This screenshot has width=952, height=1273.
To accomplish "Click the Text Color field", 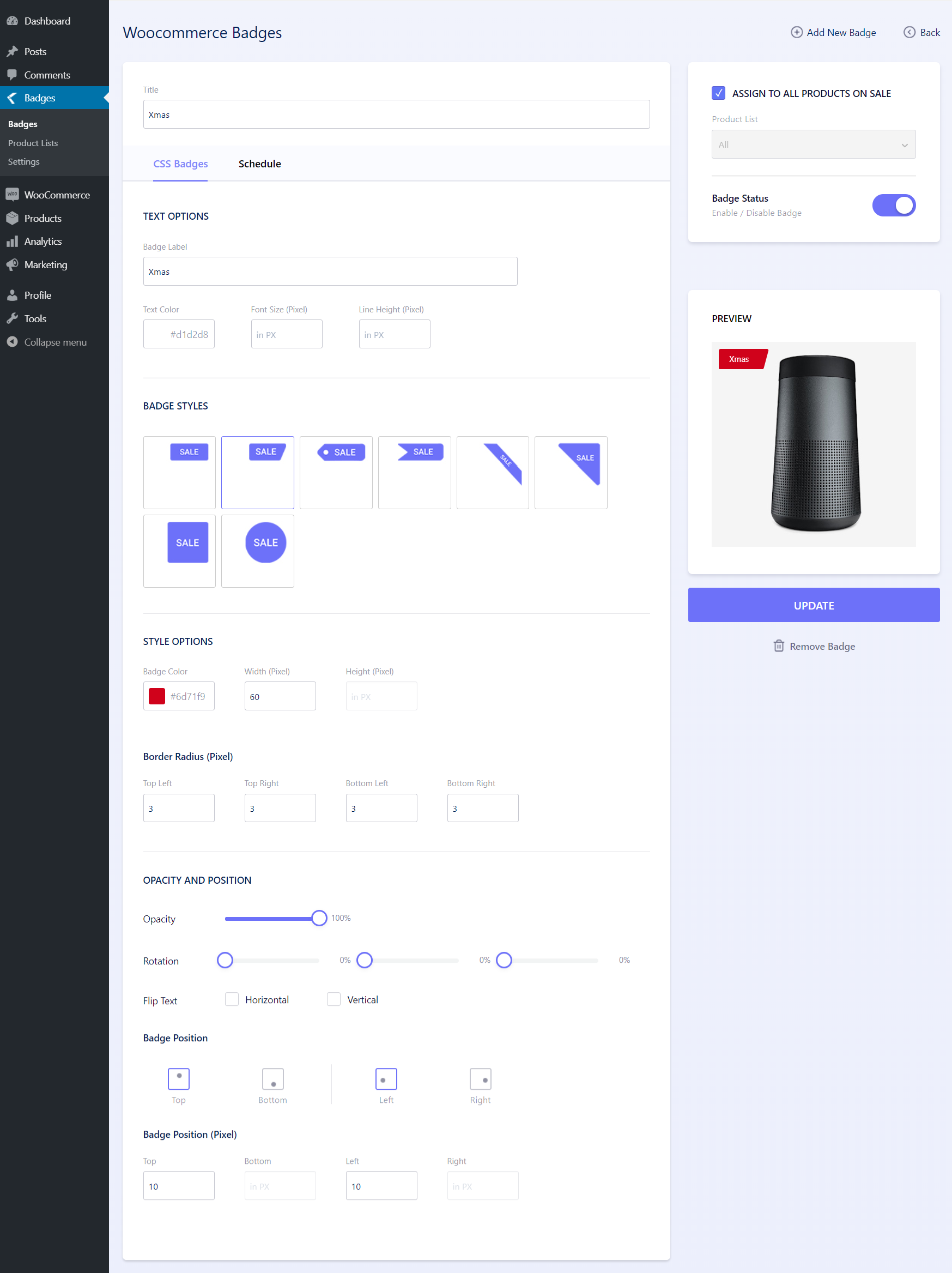I will tap(179, 334).
